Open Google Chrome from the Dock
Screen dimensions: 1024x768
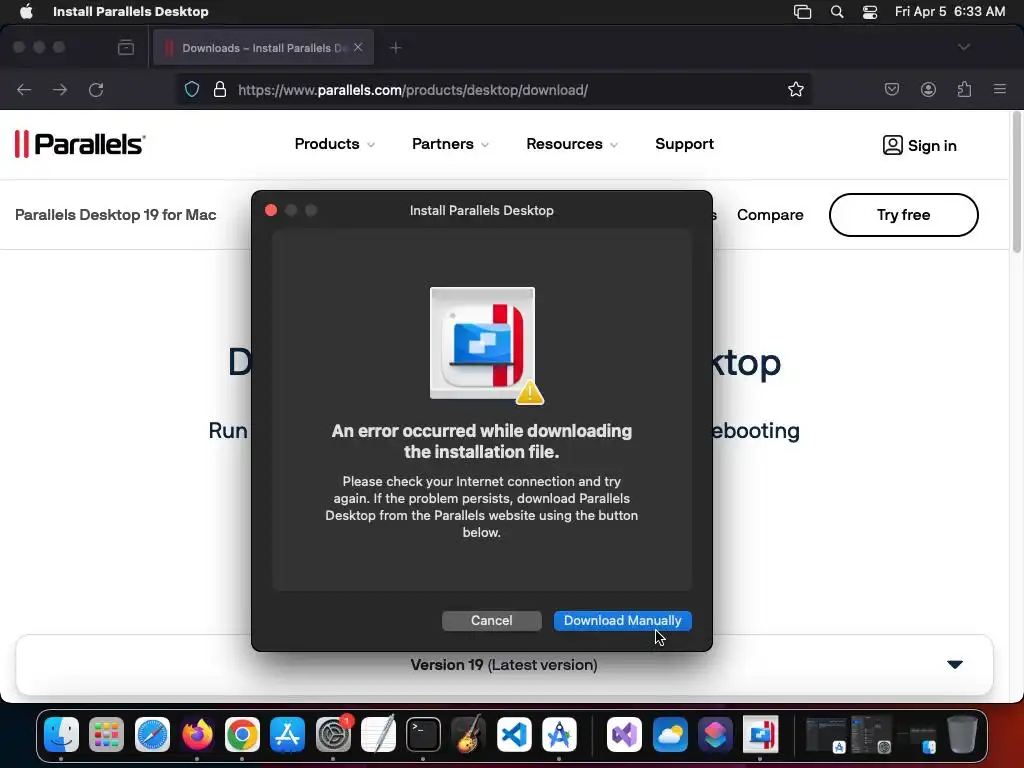point(242,735)
